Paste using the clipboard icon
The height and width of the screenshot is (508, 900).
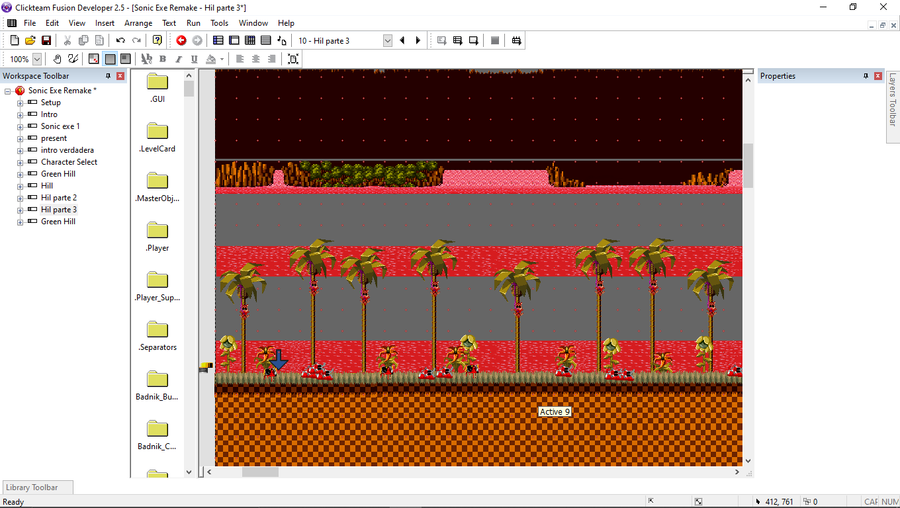click(99, 40)
